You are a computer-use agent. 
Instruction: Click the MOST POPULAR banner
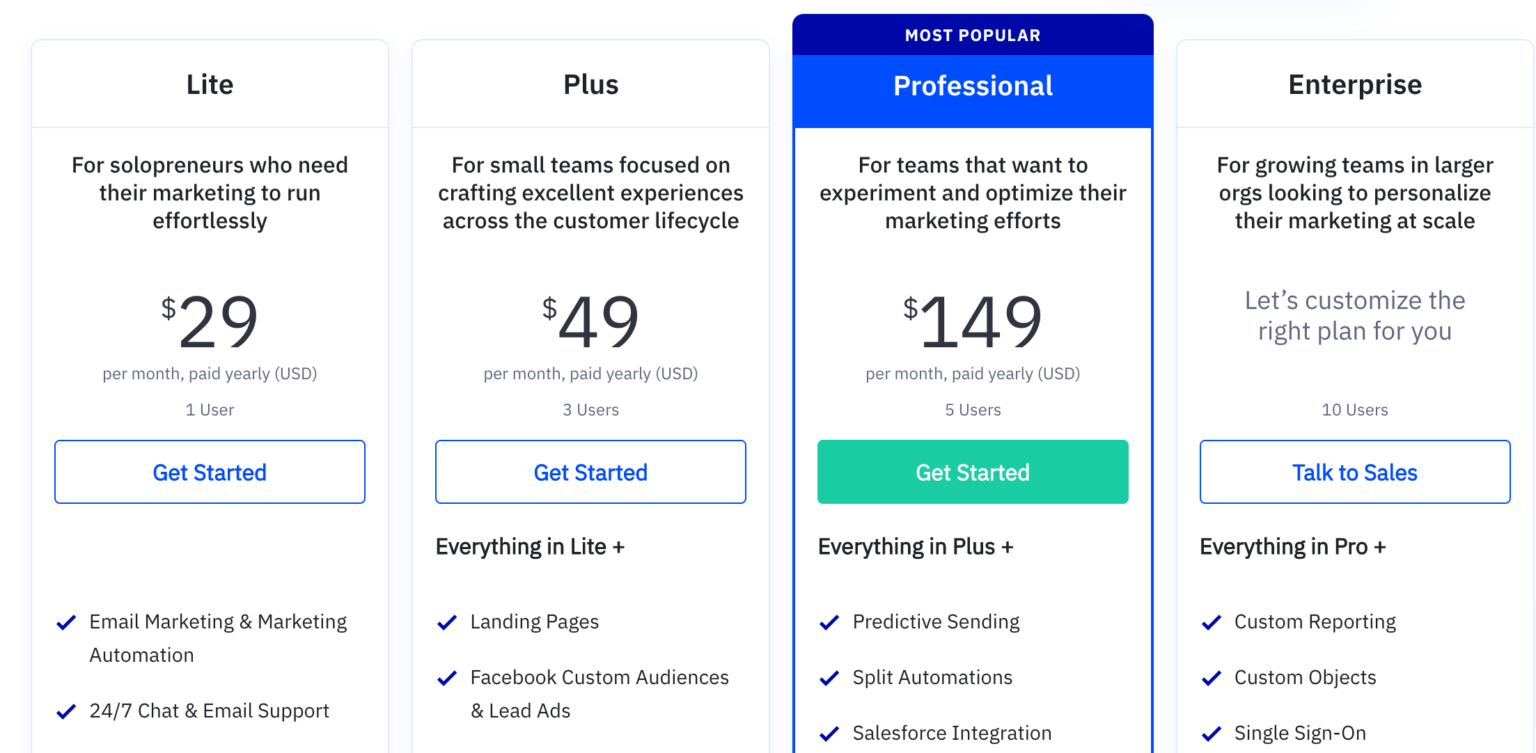point(972,34)
